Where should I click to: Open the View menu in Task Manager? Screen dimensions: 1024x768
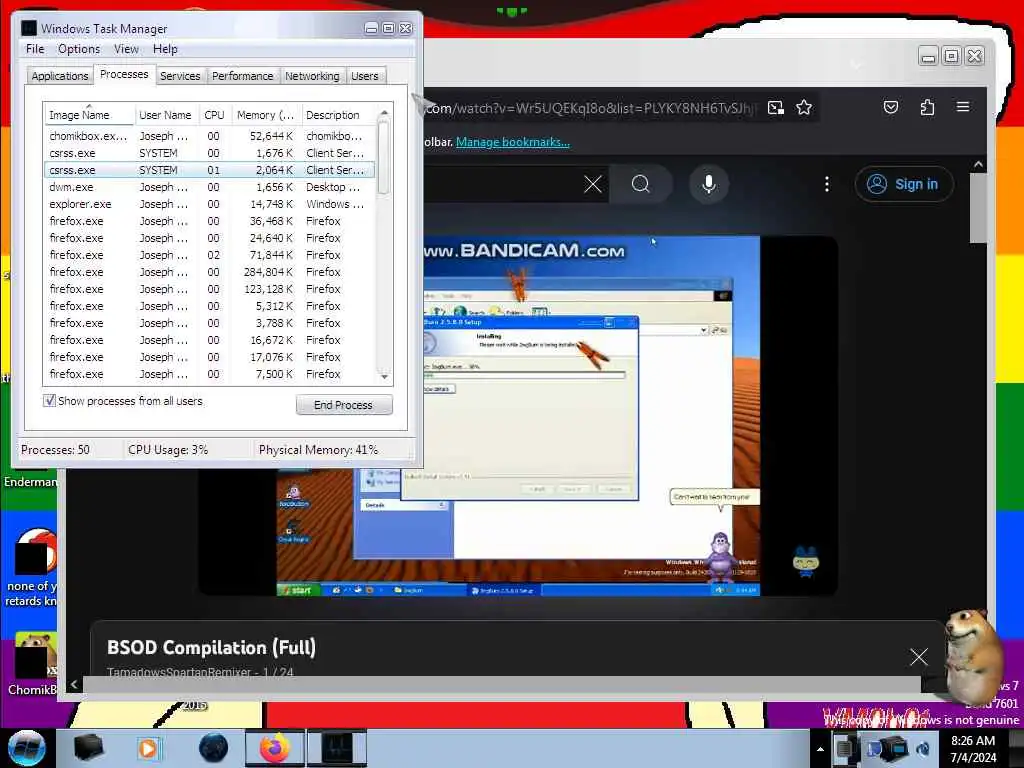pos(126,49)
